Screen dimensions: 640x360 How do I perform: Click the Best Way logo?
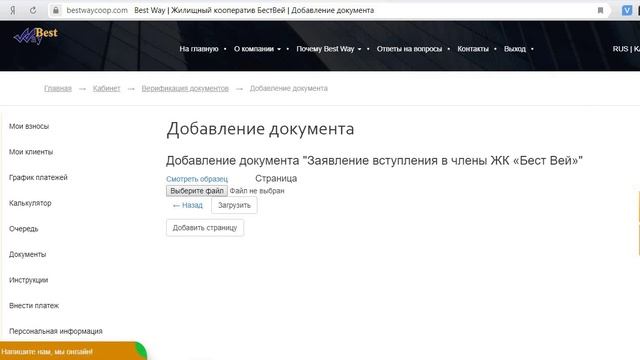[36, 36]
